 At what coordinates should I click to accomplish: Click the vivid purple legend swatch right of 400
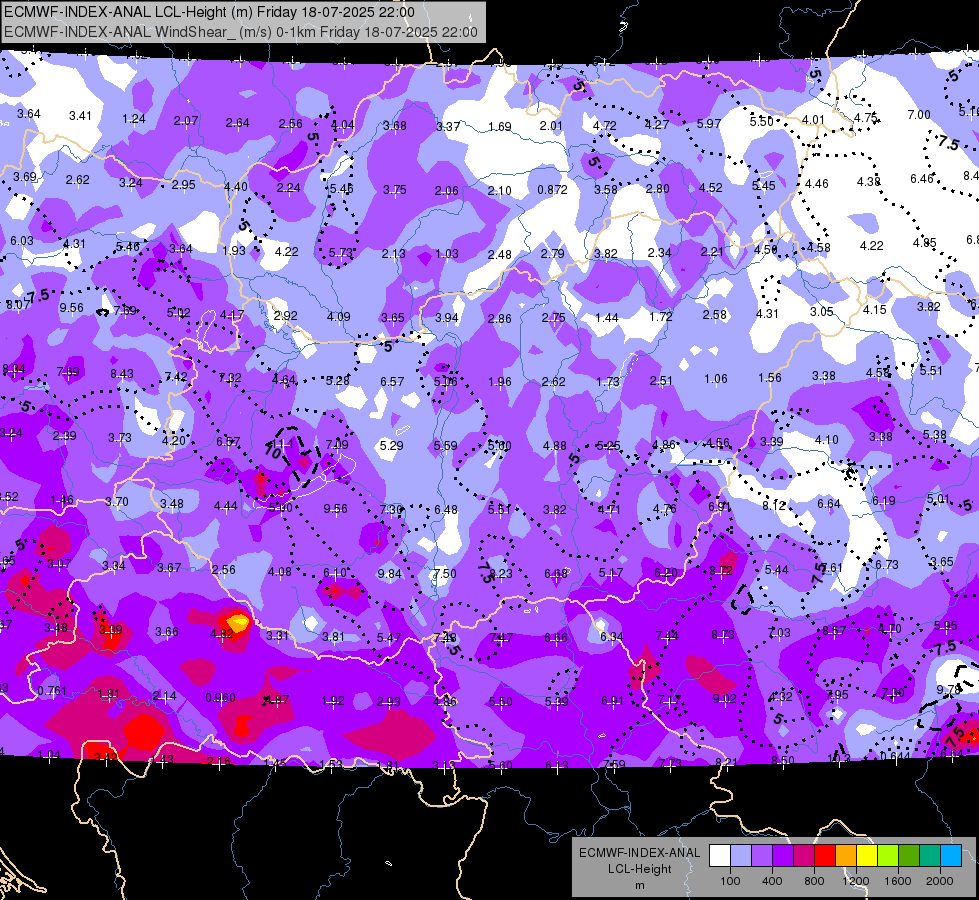[x=783, y=856]
